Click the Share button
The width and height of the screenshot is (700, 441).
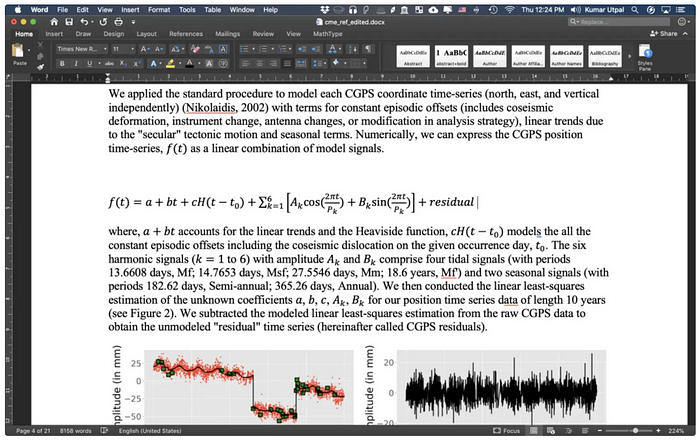[664, 33]
